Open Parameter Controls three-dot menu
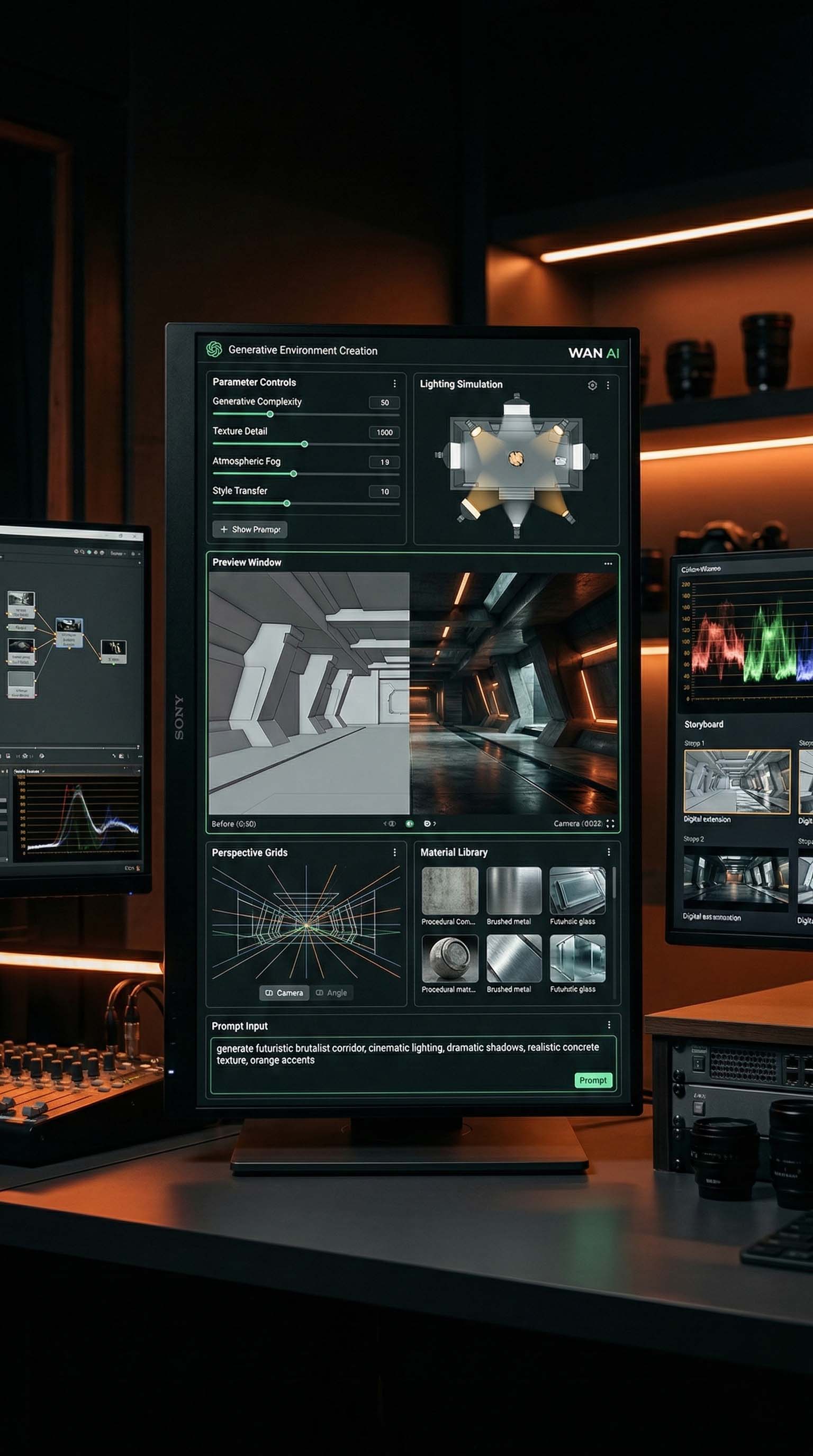 pos(395,383)
